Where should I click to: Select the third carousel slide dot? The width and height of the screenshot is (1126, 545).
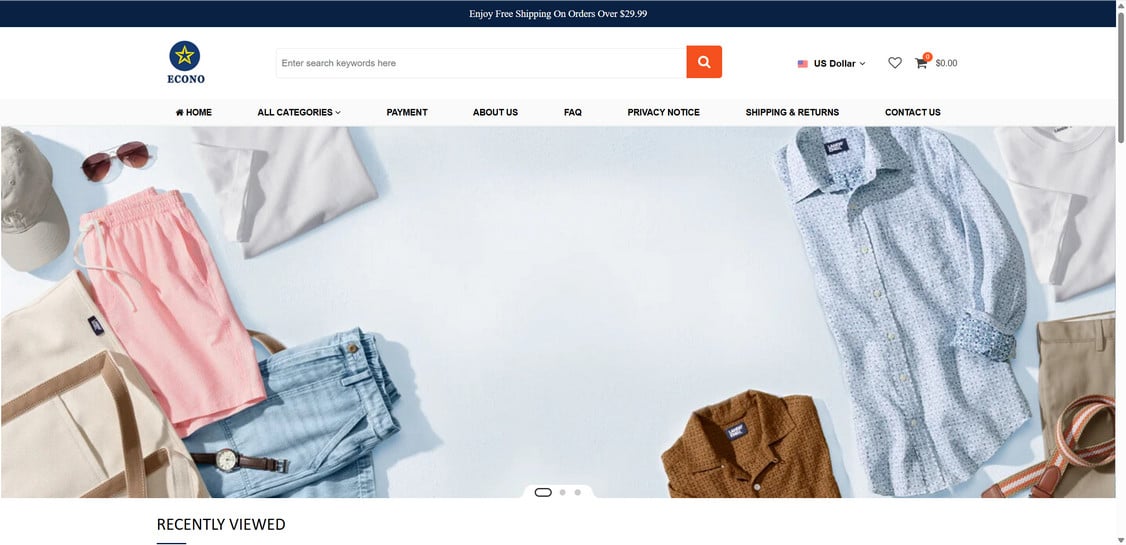pos(577,492)
